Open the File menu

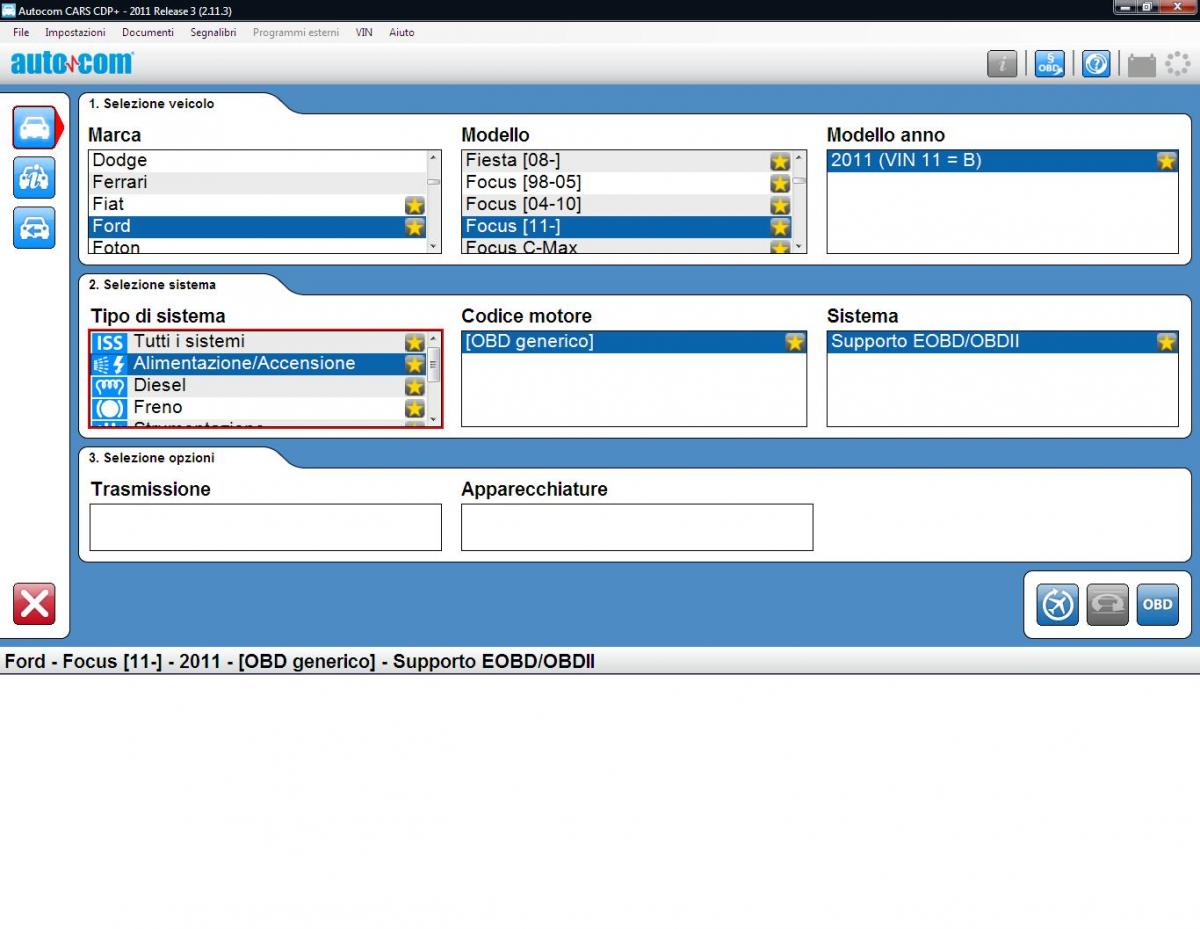(x=21, y=32)
